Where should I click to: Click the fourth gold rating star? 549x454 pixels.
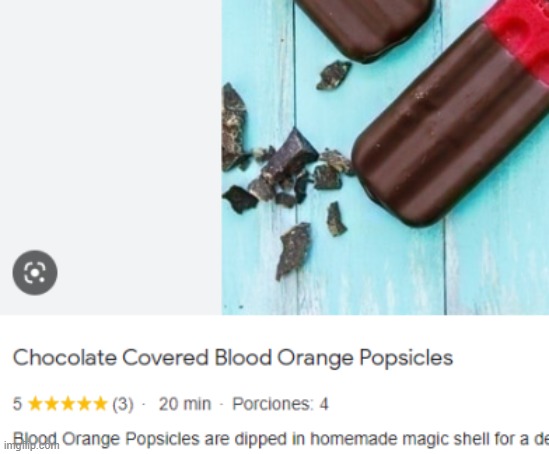(83, 404)
